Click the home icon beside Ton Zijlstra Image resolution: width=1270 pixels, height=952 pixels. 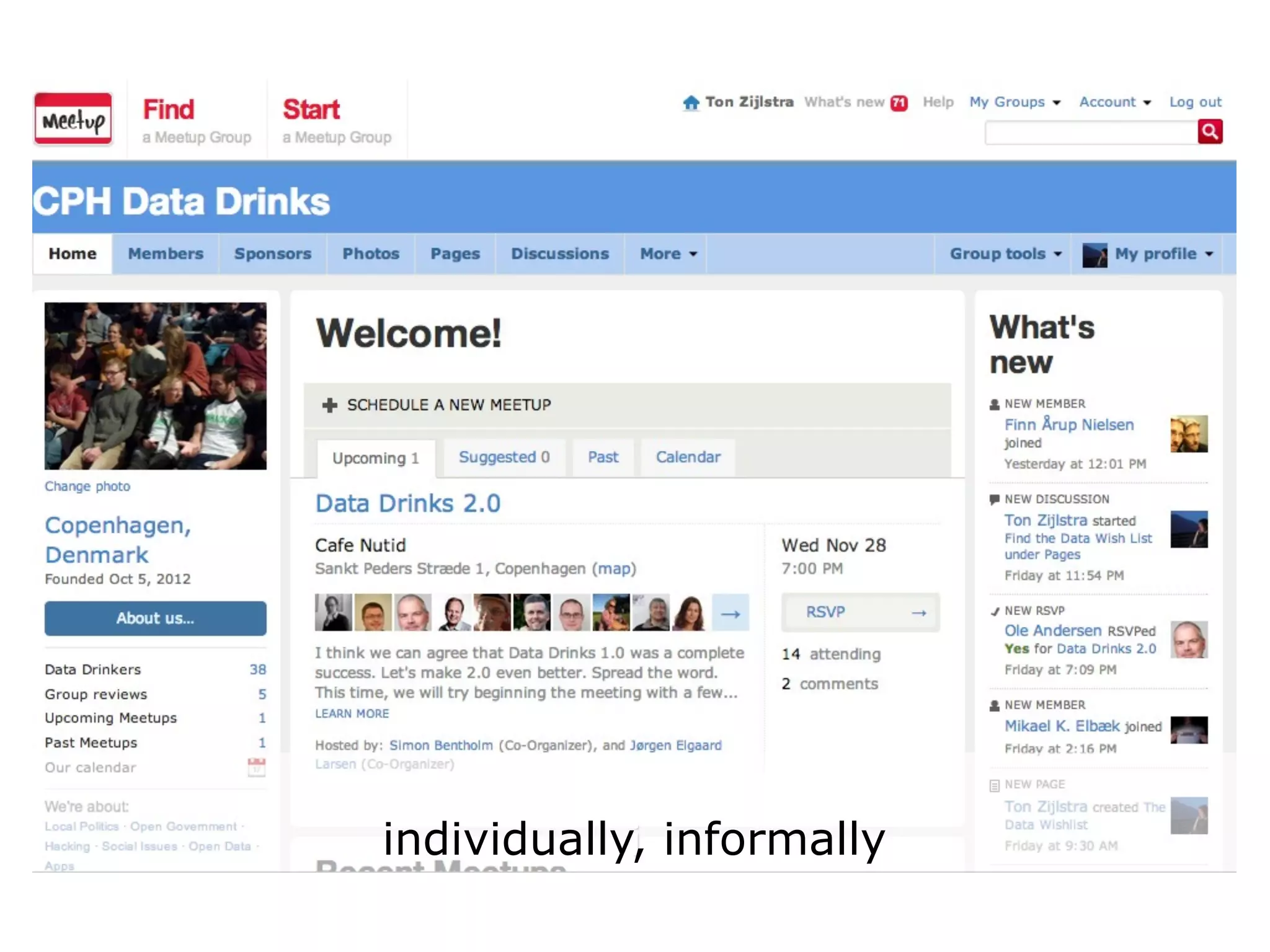(x=691, y=102)
